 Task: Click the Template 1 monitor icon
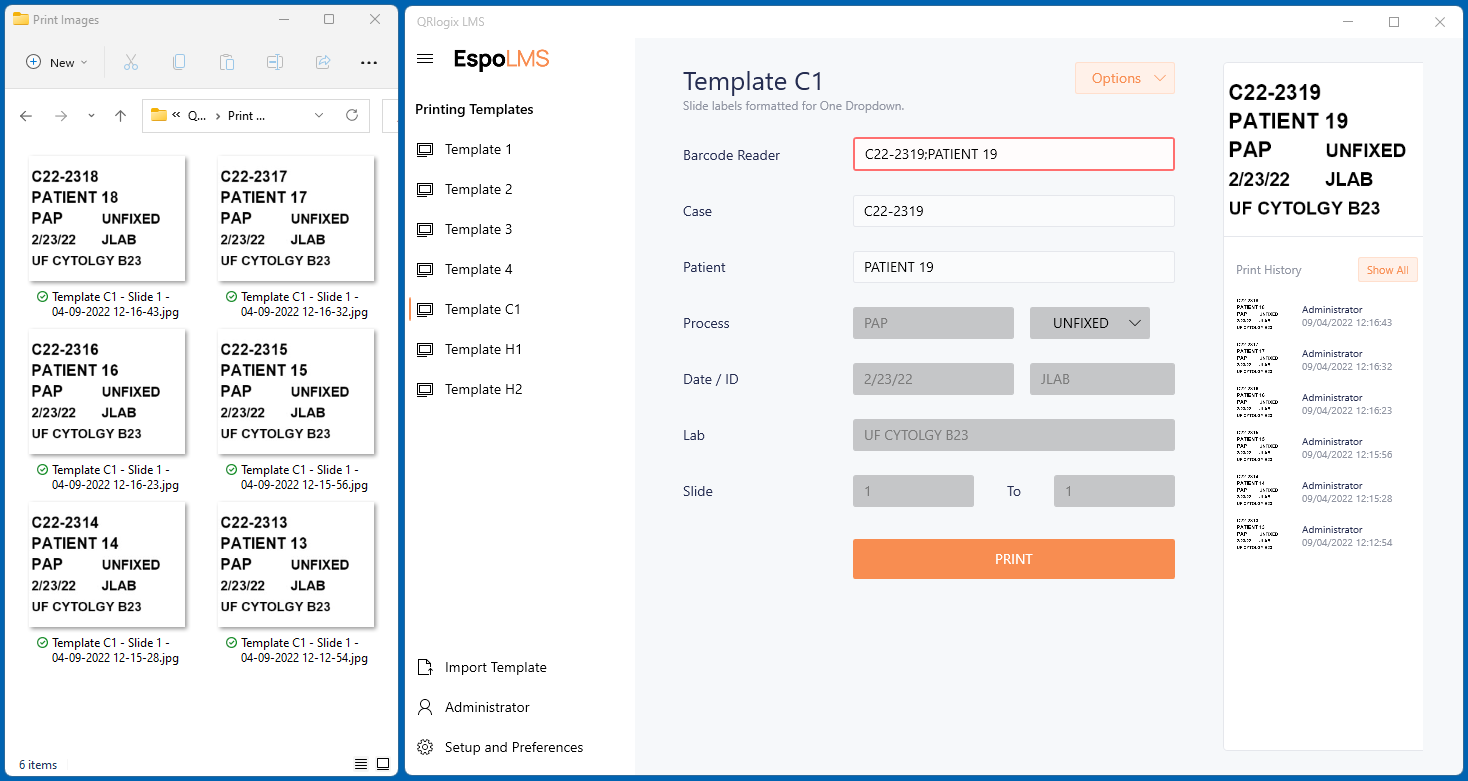point(425,150)
